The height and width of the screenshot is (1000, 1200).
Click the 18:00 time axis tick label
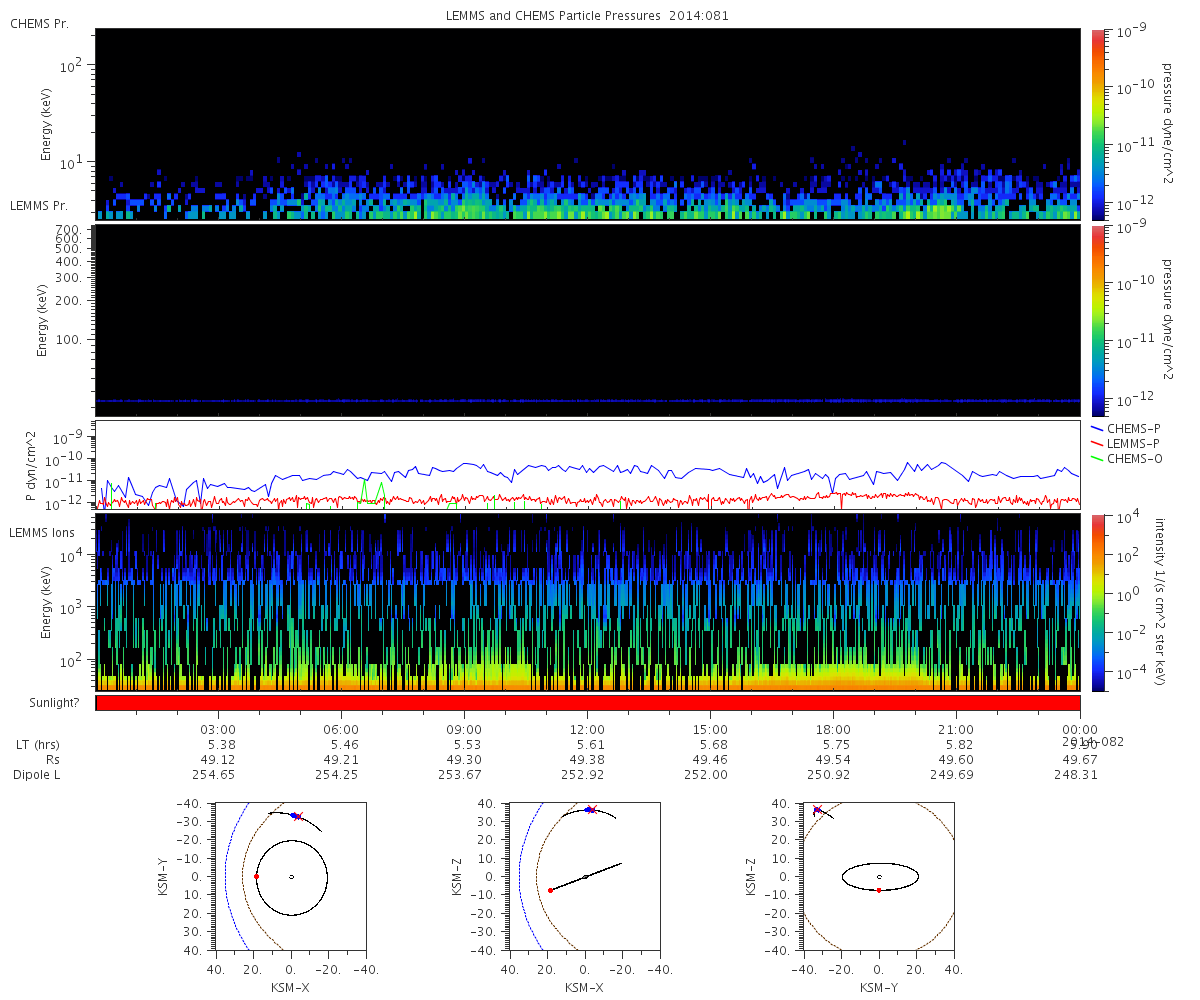pyautogui.click(x=833, y=730)
